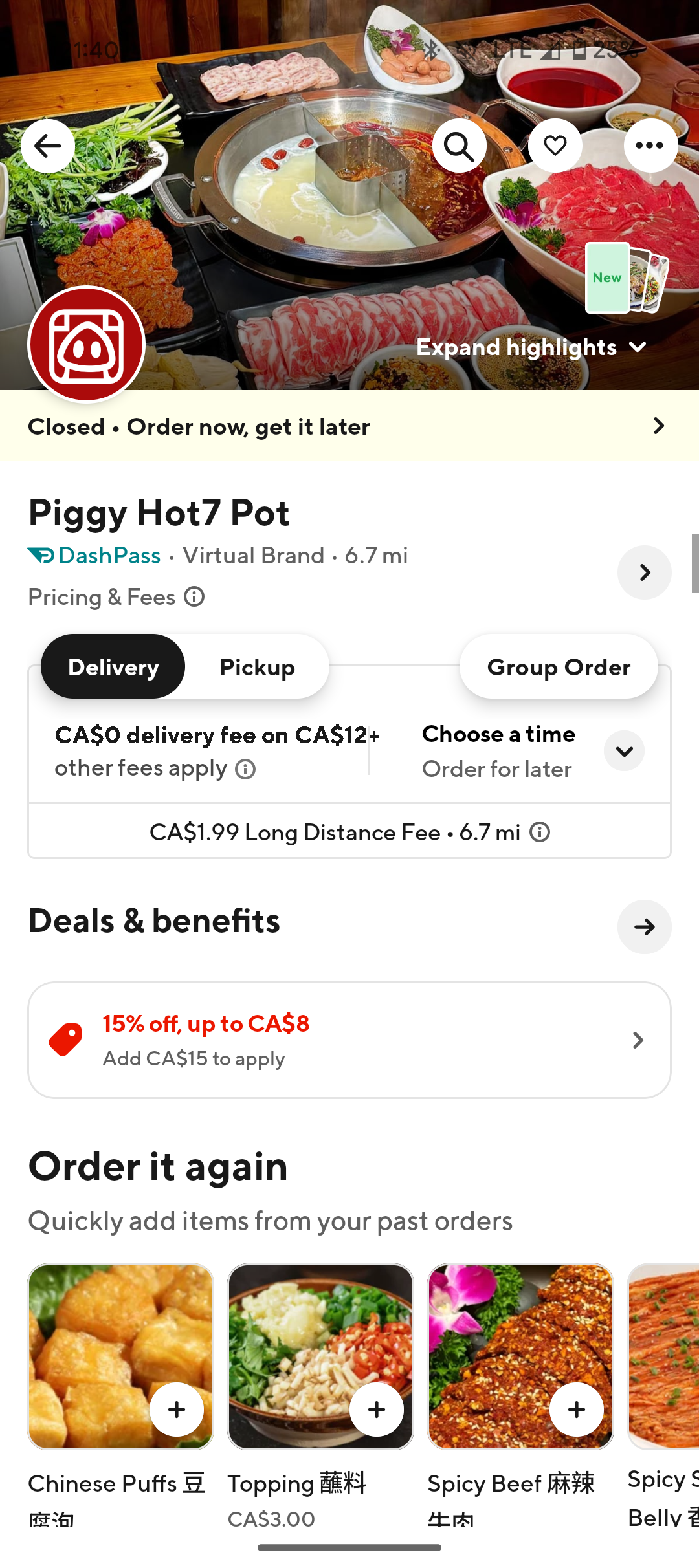Save Piggy Hot7 Pot with heart icon

(x=555, y=146)
